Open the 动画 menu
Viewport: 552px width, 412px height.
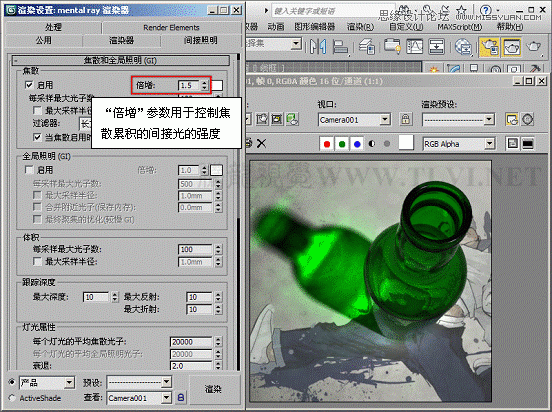(276, 27)
